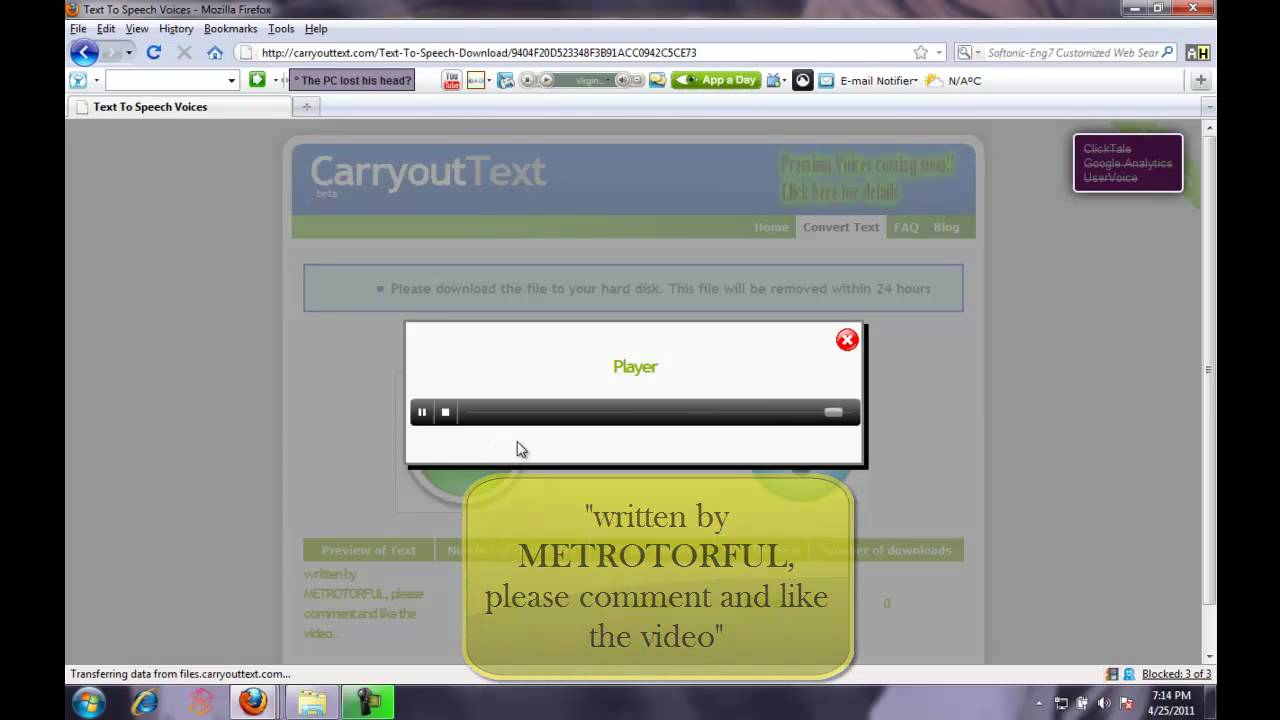Open tab list dropdown arrow

pyautogui.click(x=1209, y=107)
